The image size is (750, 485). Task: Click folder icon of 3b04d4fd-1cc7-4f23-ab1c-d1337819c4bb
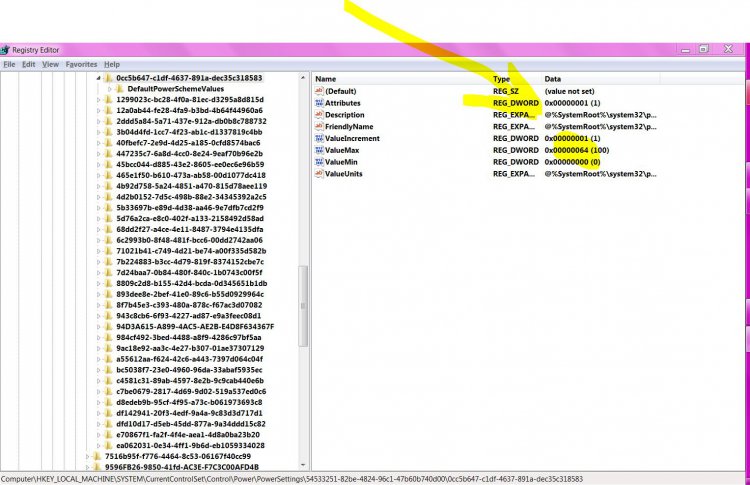109,132
